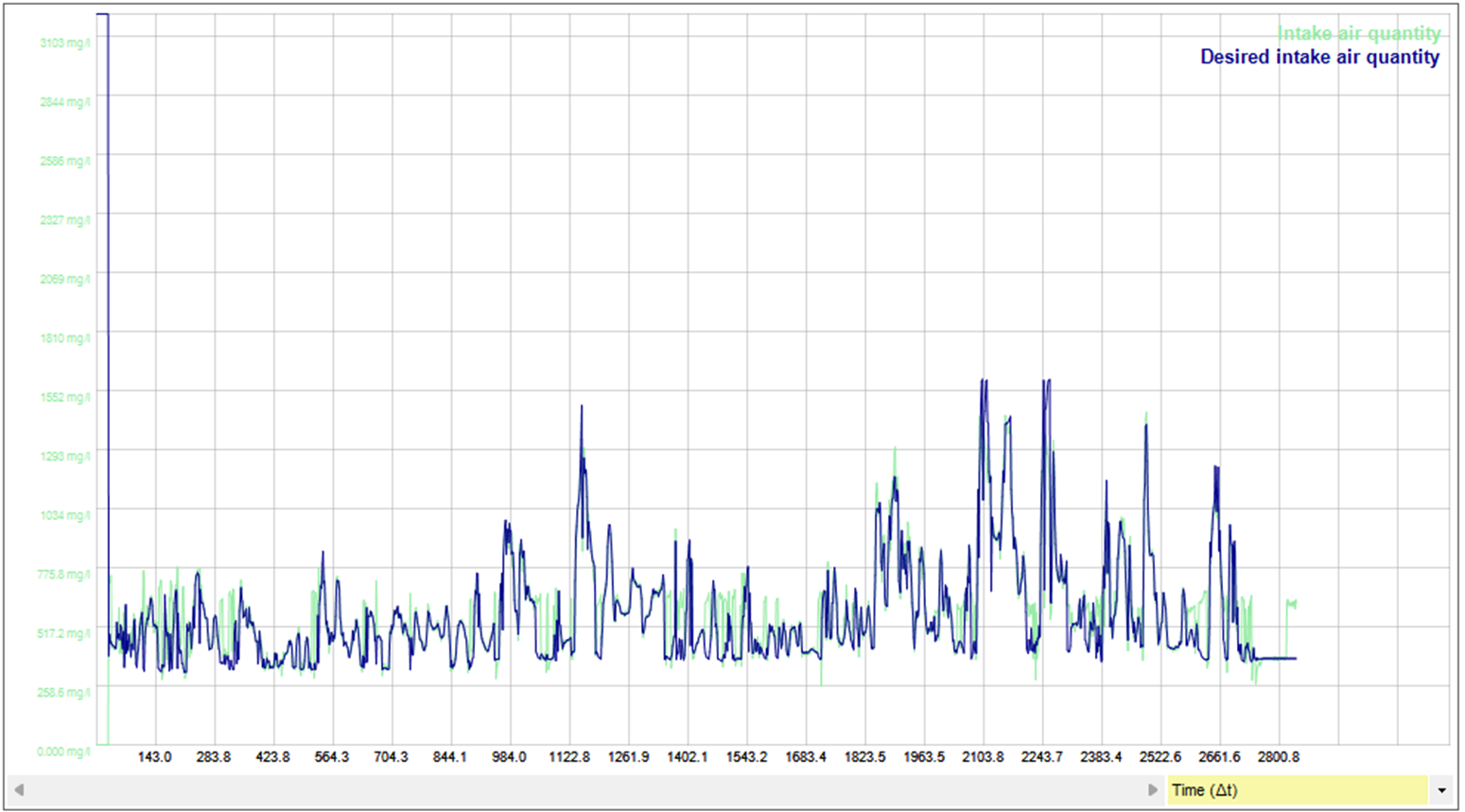
Task: Click the horizontal scrollbar track
Action: tap(585, 790)
